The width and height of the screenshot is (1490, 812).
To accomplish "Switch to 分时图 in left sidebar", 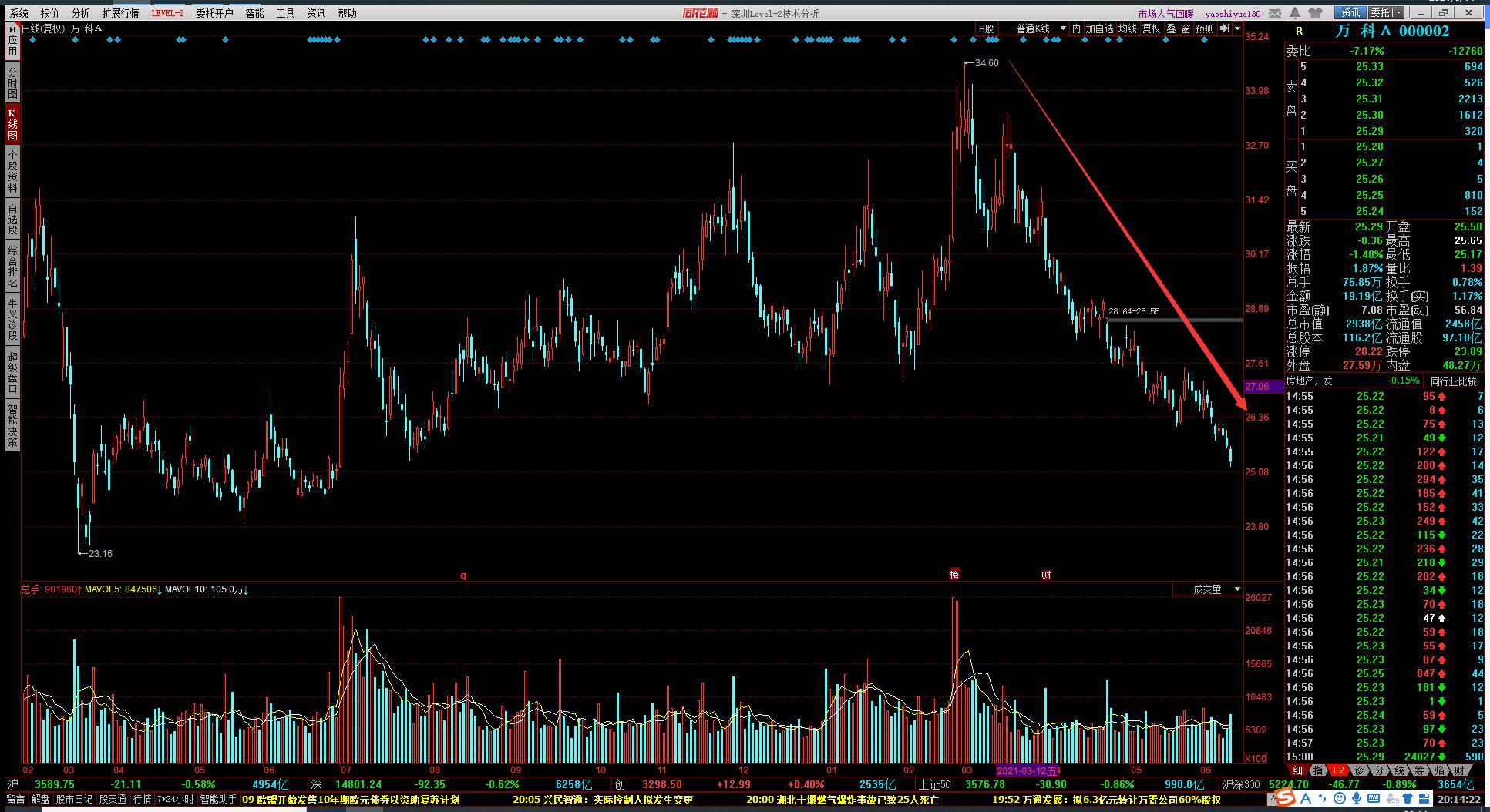I will click(12, 82).
